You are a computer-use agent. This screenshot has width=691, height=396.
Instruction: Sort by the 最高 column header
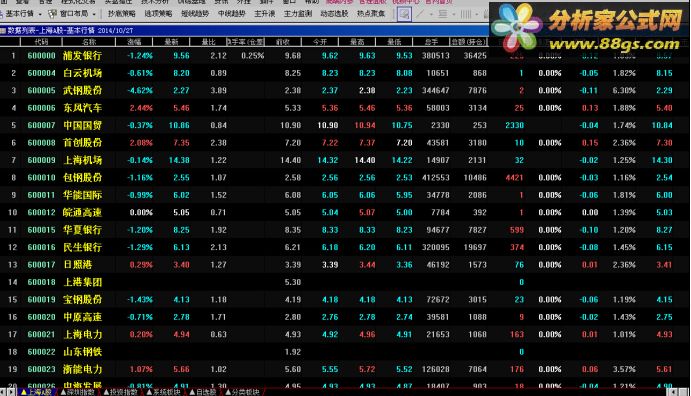pos(357,42)
